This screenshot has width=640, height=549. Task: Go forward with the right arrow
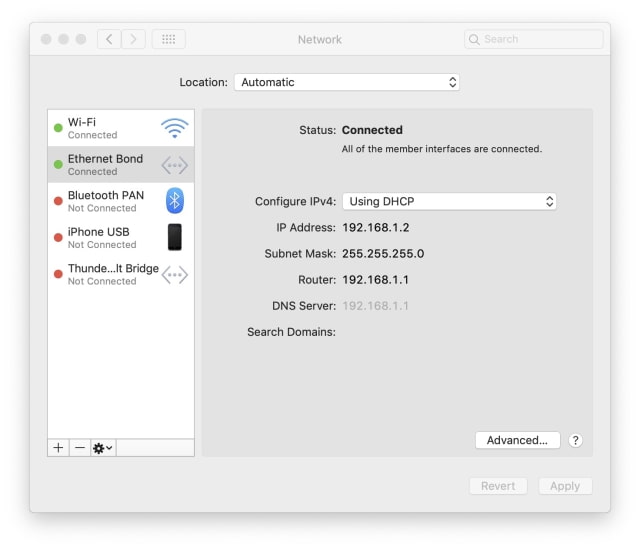[134, 39]
